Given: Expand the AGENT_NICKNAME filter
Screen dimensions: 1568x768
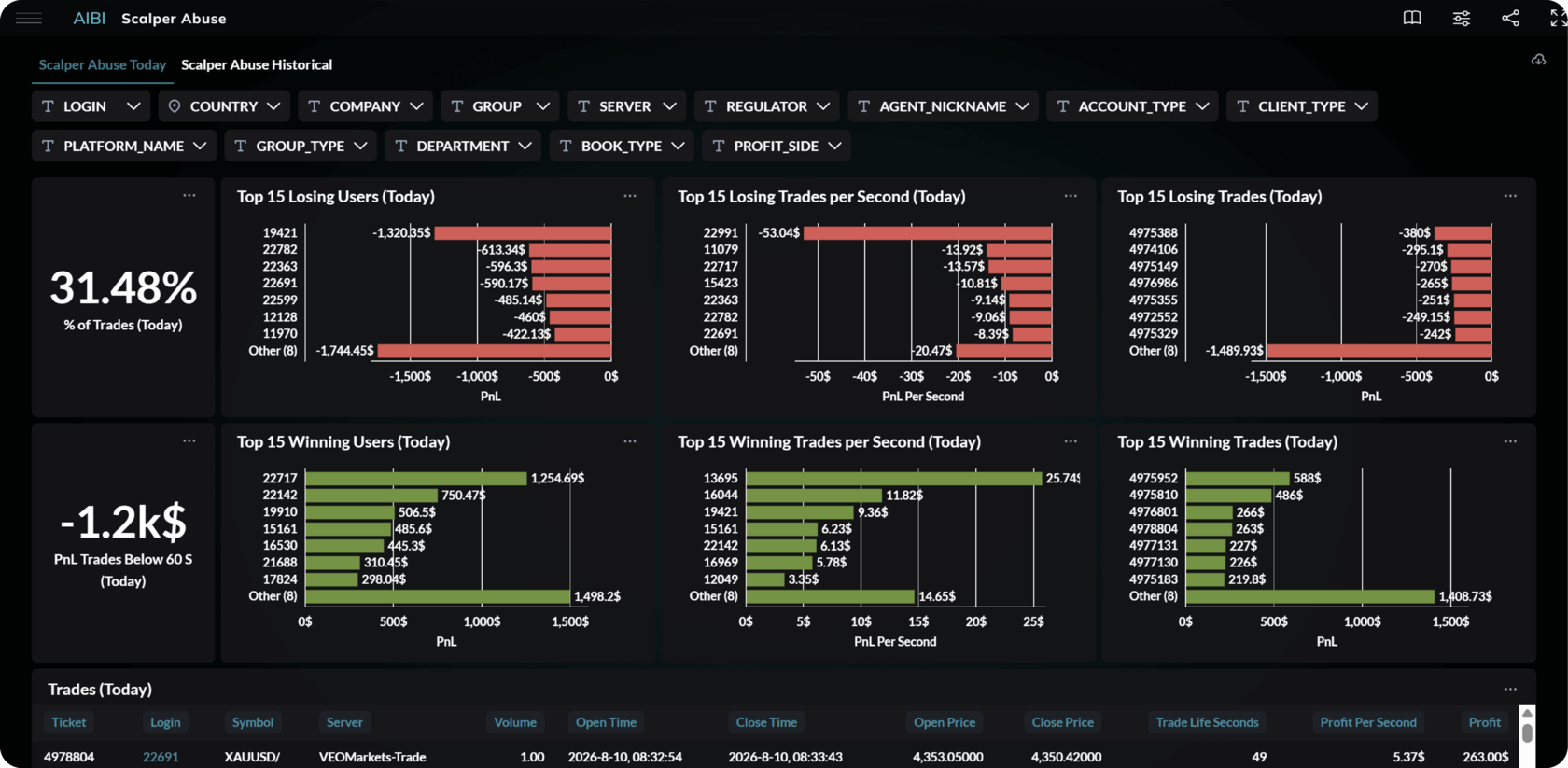Looking at the screenshot, I should tap(944, 106).
